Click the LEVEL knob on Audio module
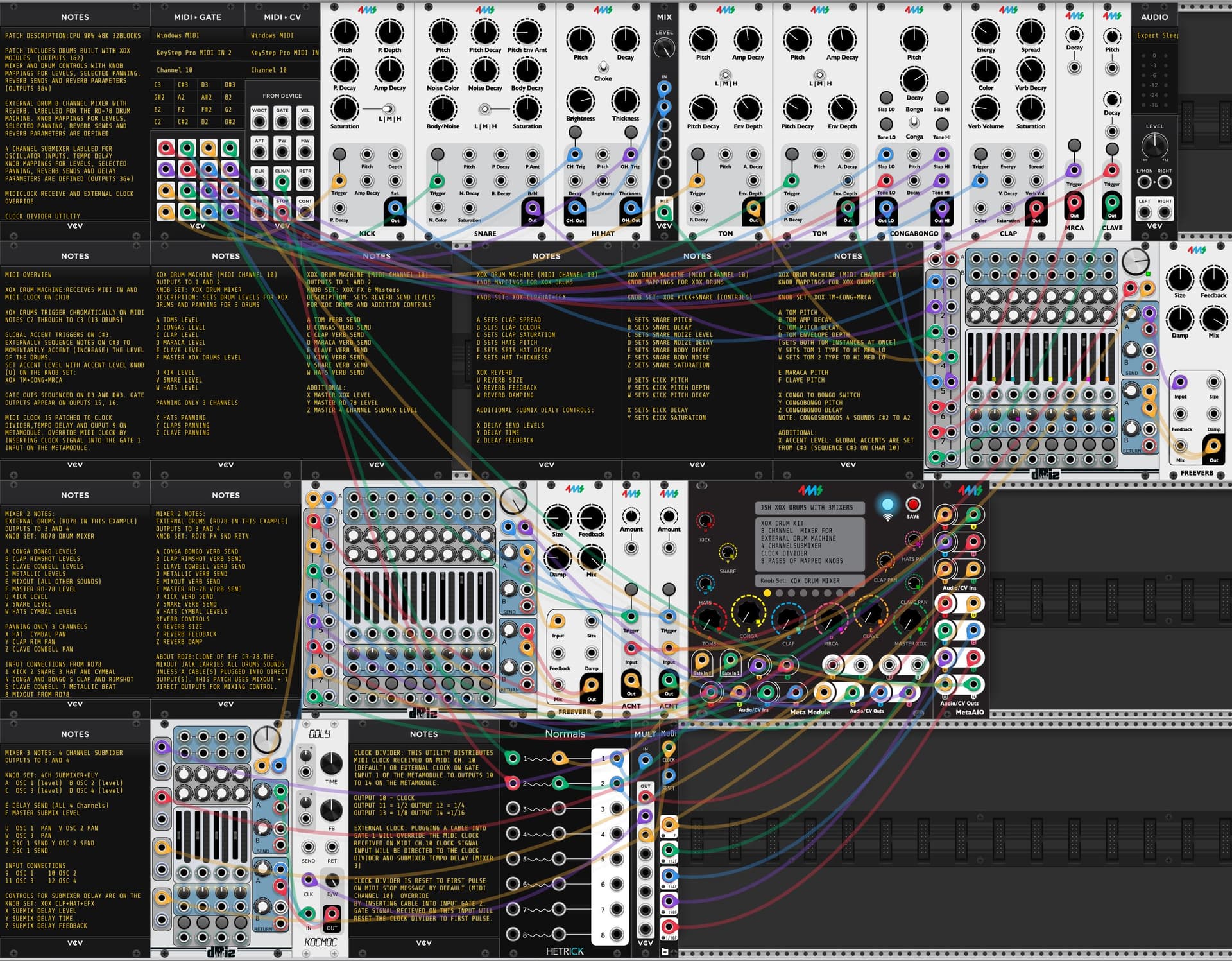The height and width of the screenshot is (961, 1232). (1154, 146)
